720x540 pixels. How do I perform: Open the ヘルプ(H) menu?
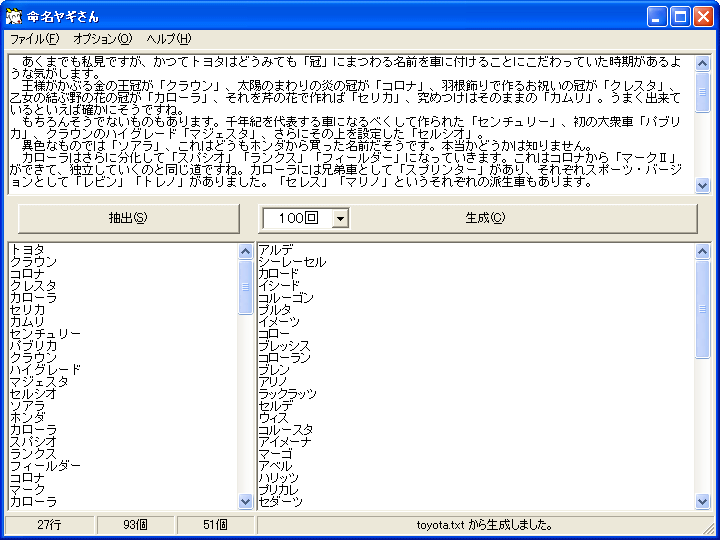[x=169, y=39]
